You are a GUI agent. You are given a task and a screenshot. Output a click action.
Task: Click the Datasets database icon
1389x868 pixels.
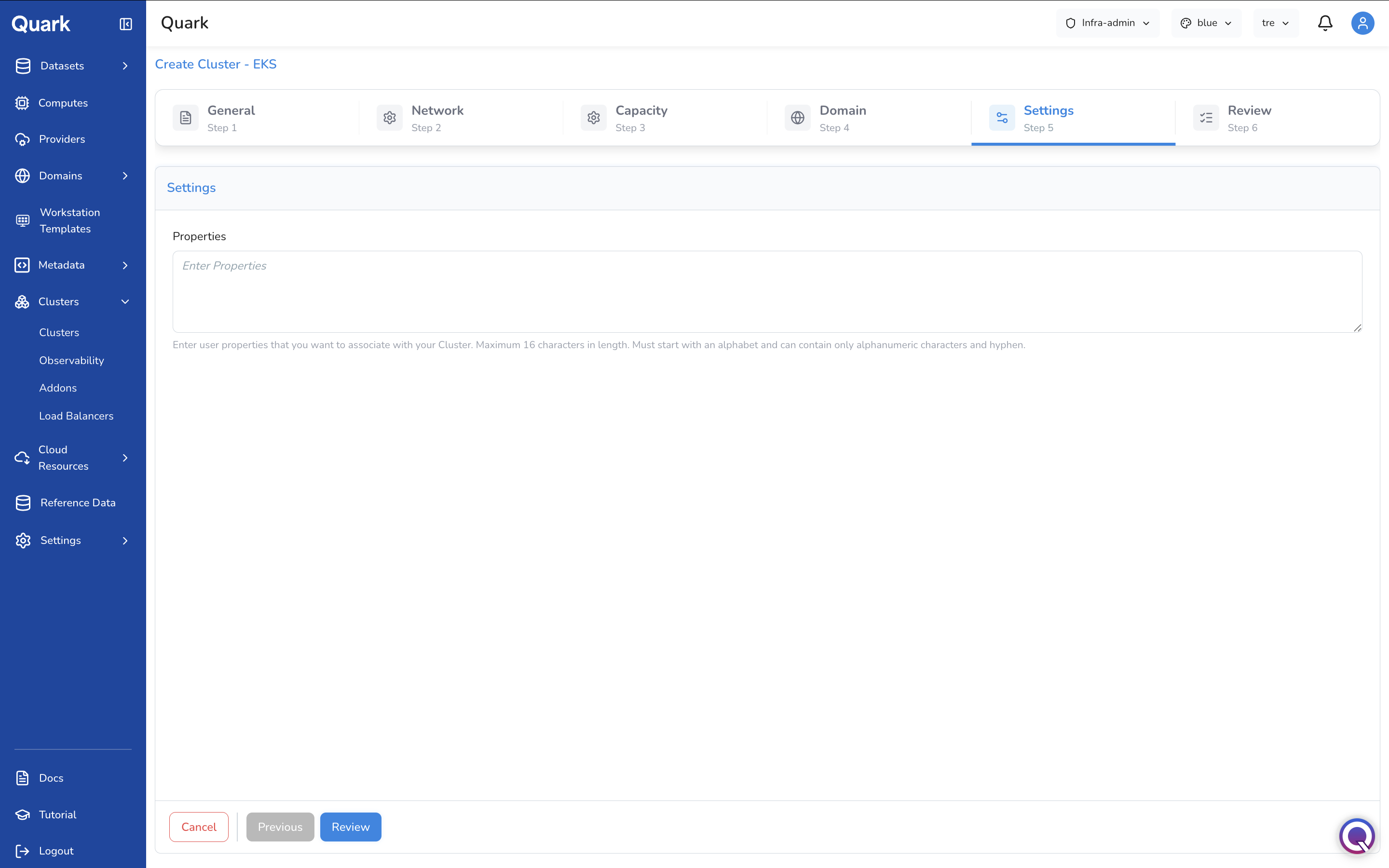(x=23, y=66)
